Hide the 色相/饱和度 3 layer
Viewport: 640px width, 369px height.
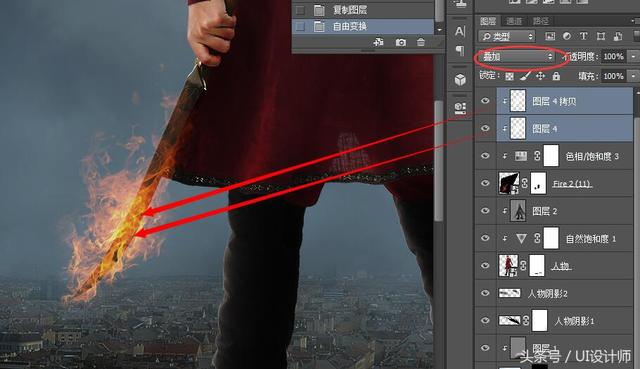pos(485,156)
